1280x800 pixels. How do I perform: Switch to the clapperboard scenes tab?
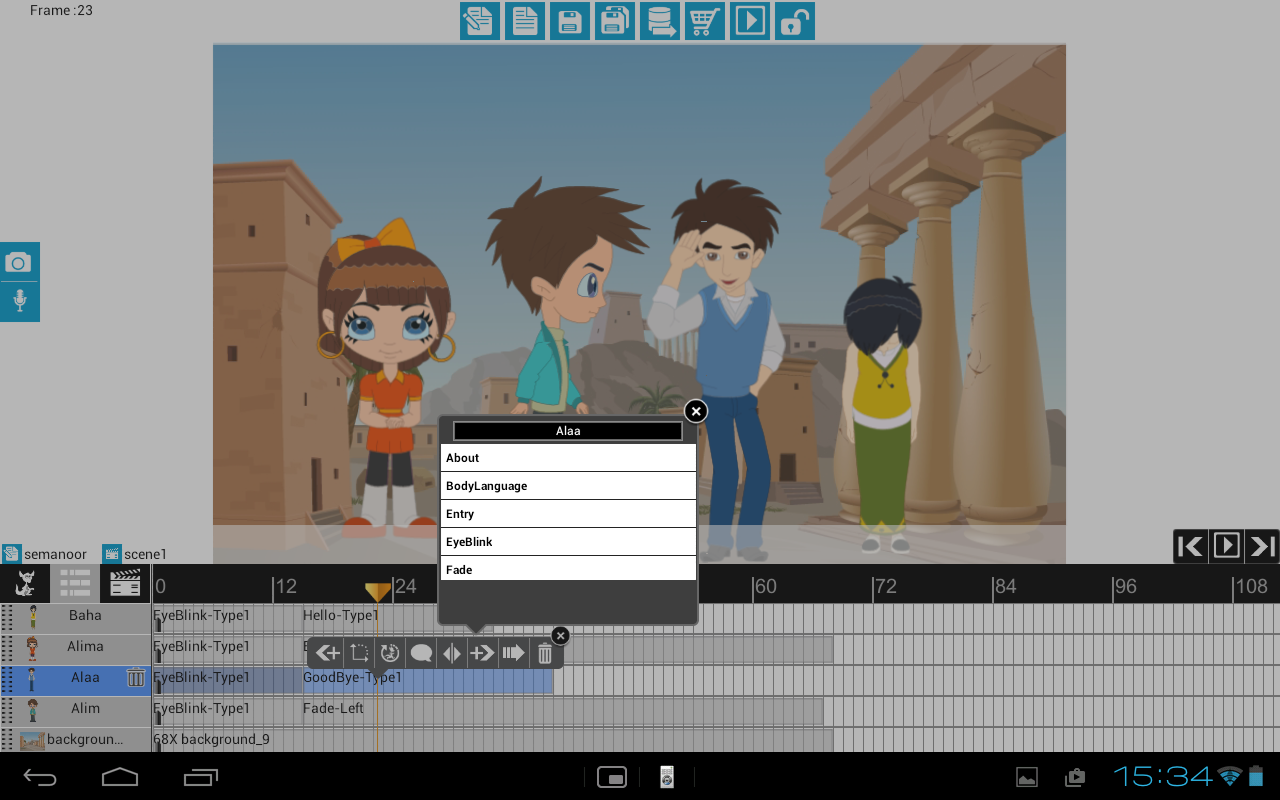point(125,583)
